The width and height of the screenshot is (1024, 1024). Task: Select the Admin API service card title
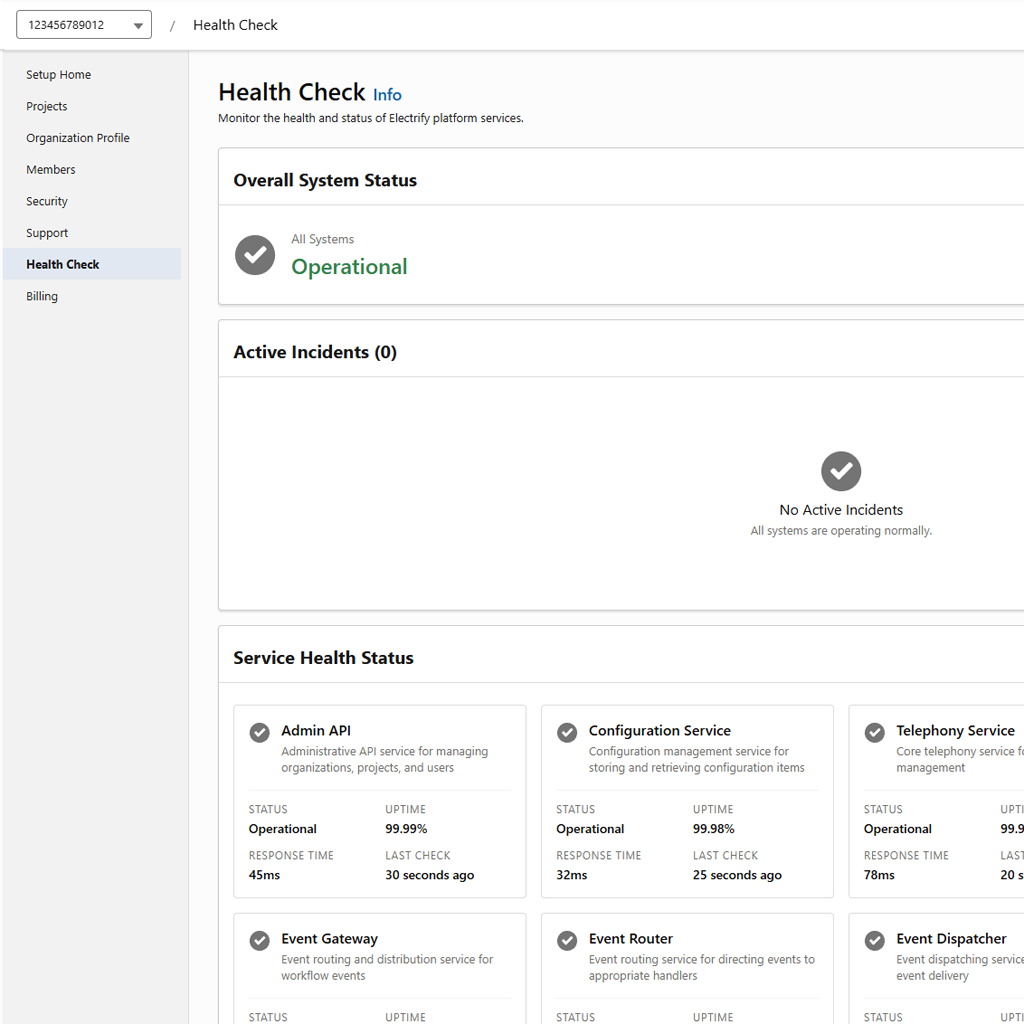pos(316,731)
